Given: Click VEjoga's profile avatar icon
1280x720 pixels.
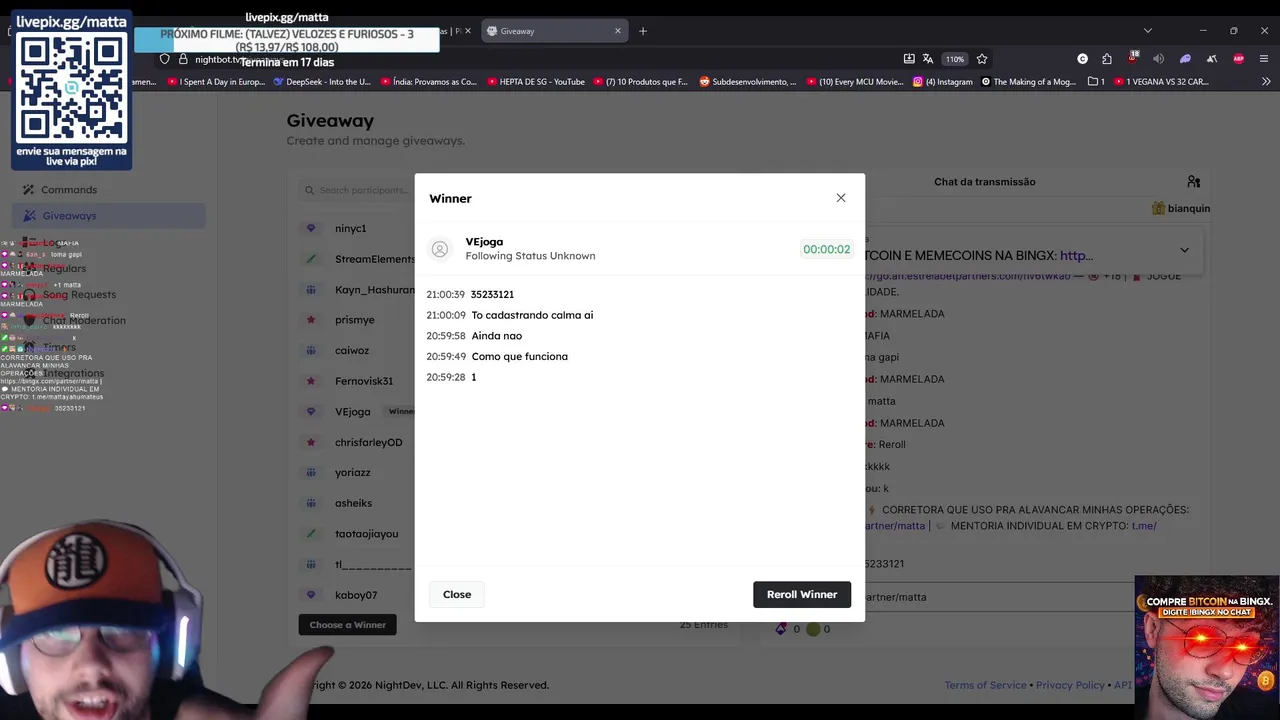Looking at the screenshot, I should point(439,249).
